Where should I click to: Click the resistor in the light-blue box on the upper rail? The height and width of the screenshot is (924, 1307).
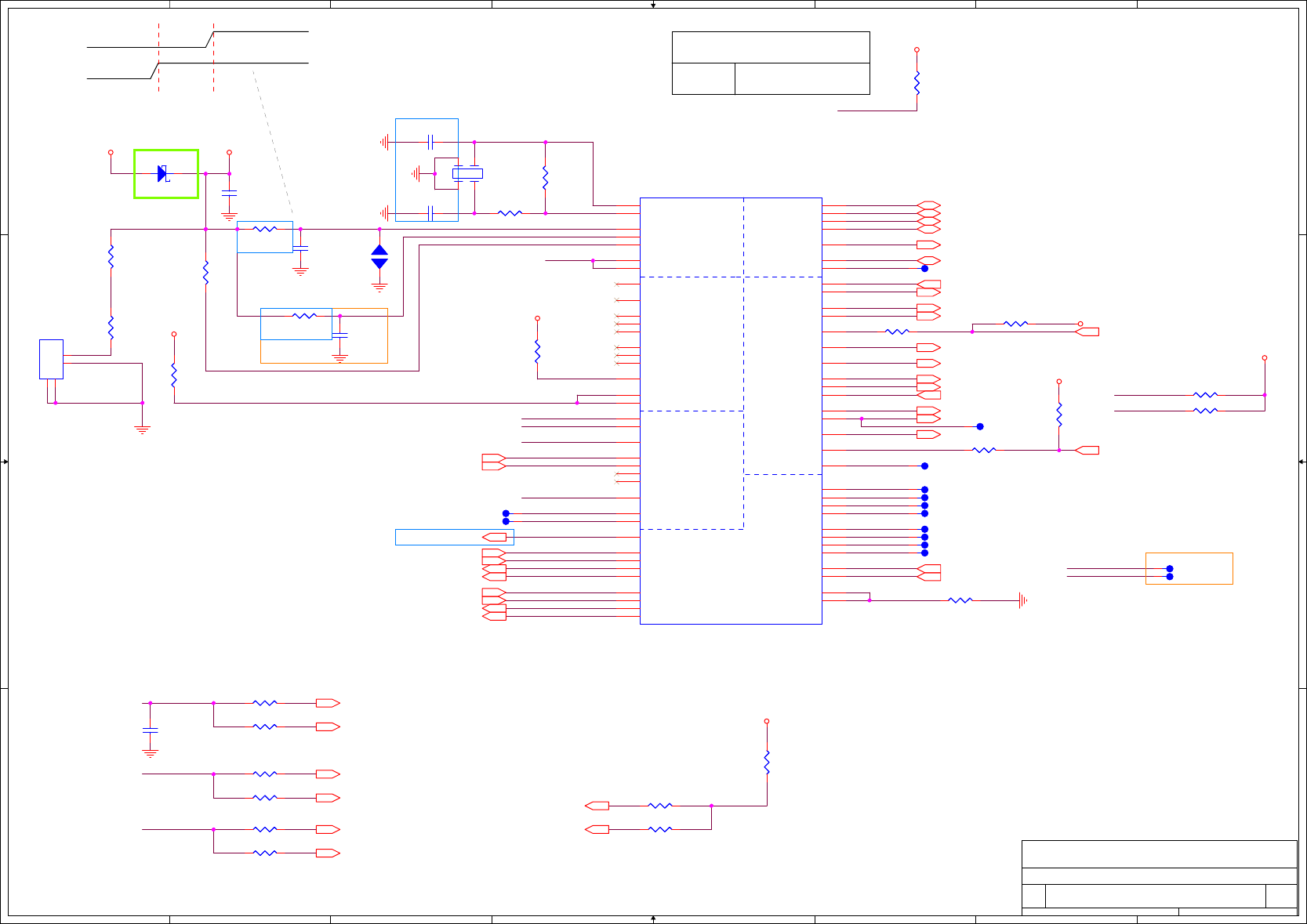(265, 229)
